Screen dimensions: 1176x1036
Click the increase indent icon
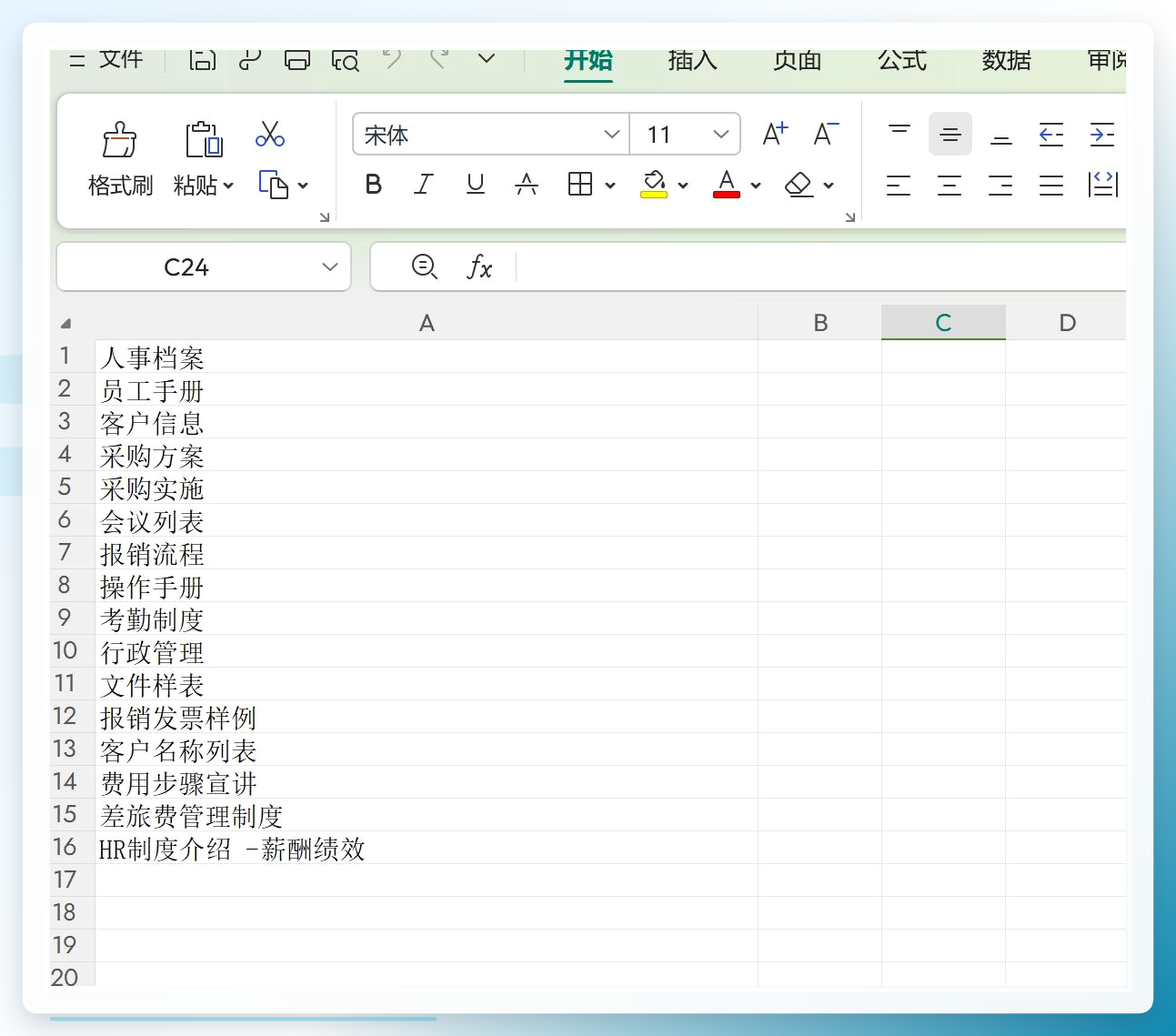pyautogui.click(x=1102, y=135)
